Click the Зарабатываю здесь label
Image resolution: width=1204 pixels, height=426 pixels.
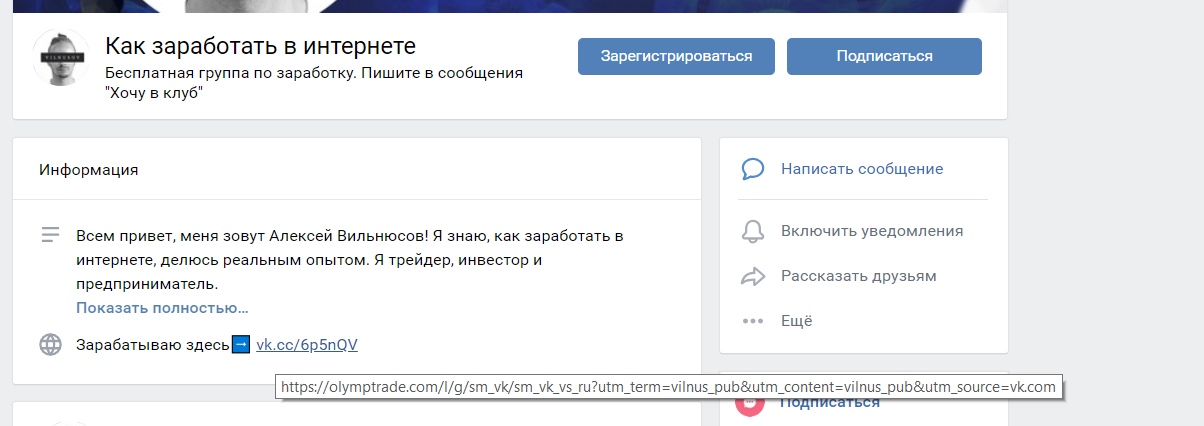pyautogui.click(x=153, y=345)
